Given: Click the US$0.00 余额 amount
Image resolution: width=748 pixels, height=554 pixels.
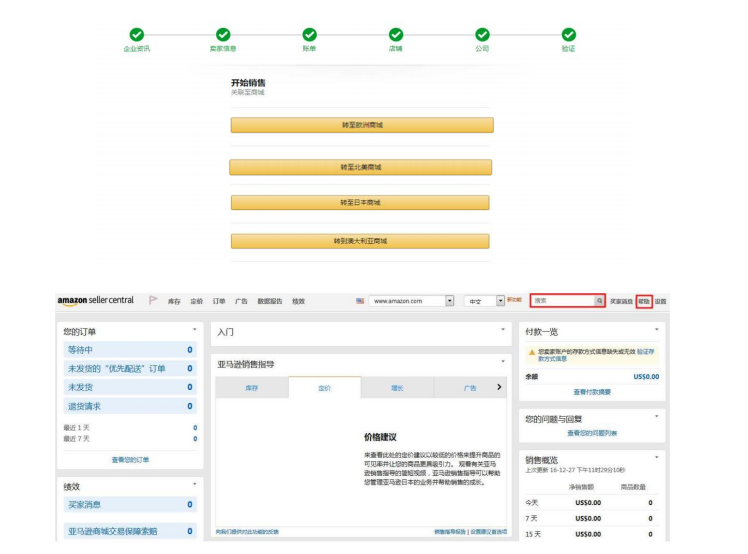Looking at the screenshot, I should tap(646, 376).
